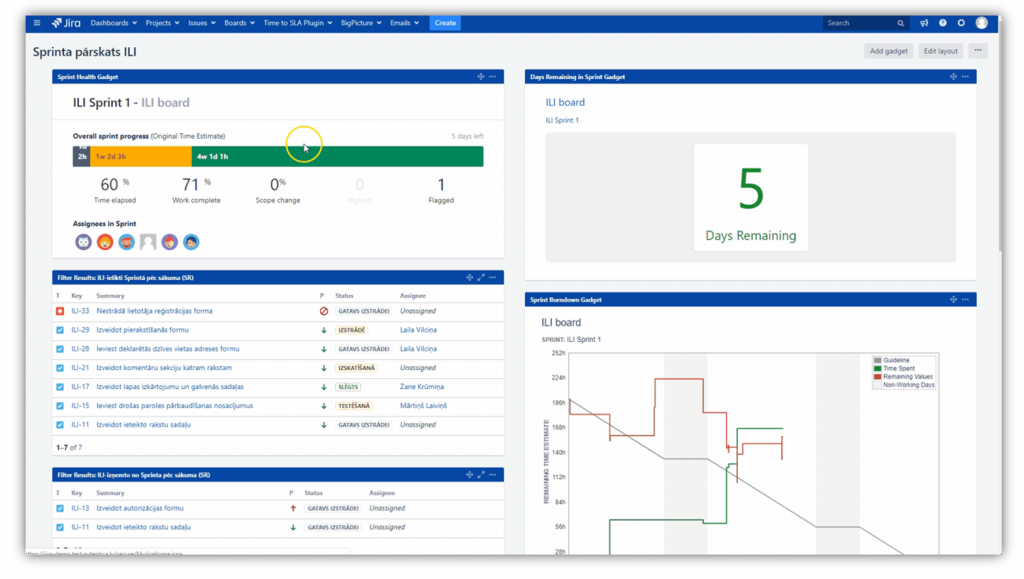This screenshot has width=1024, height=579.
Task: Open issue key ILI-28
Action: point(80,349)
